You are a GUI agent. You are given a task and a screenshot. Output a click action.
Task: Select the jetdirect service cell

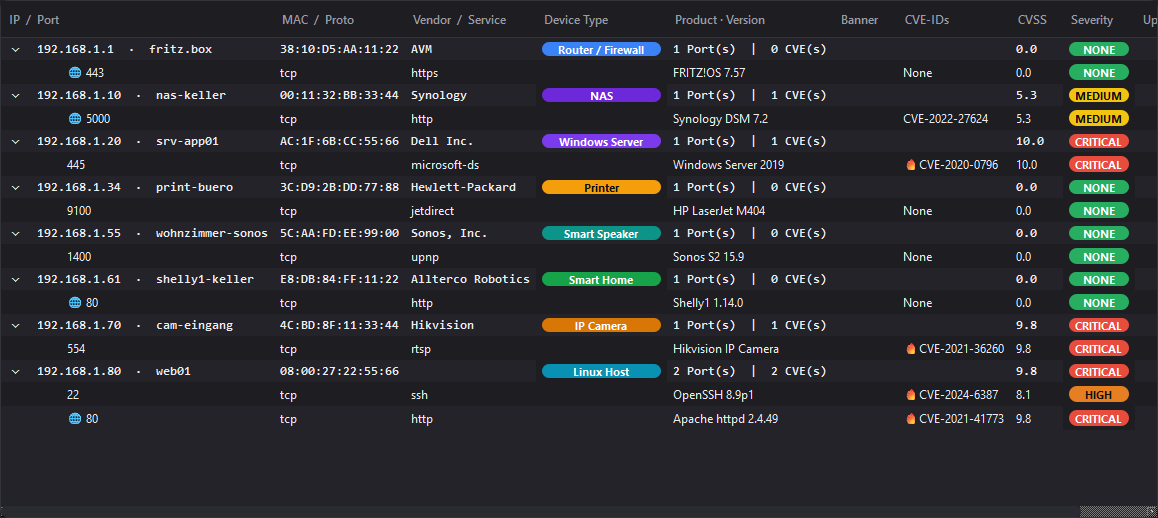(432, 211)
